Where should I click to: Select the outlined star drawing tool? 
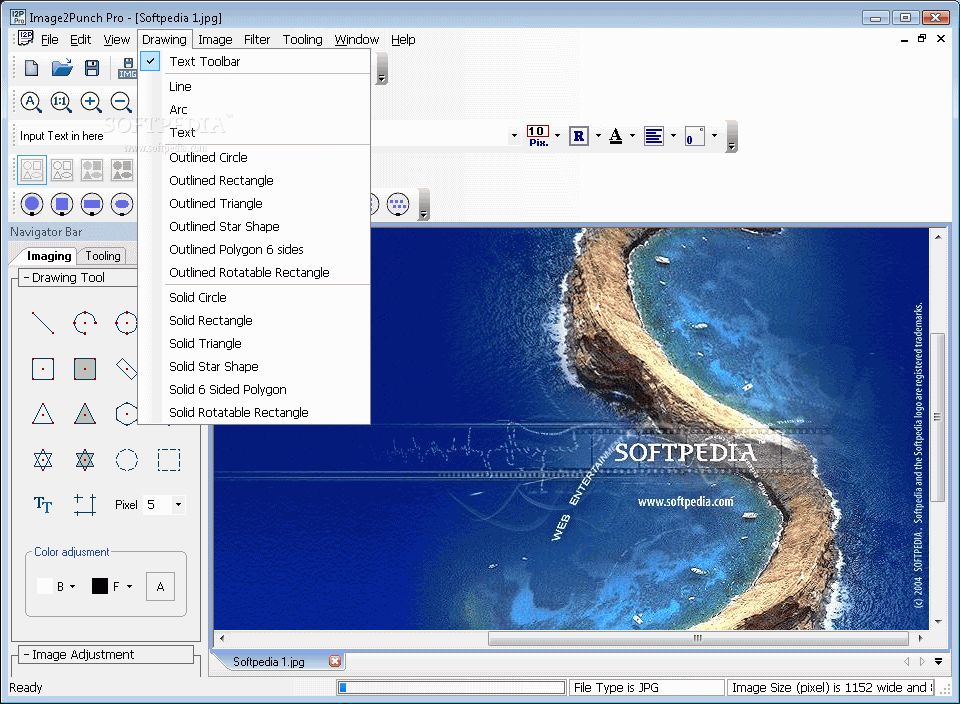click(x=43, y=460)
